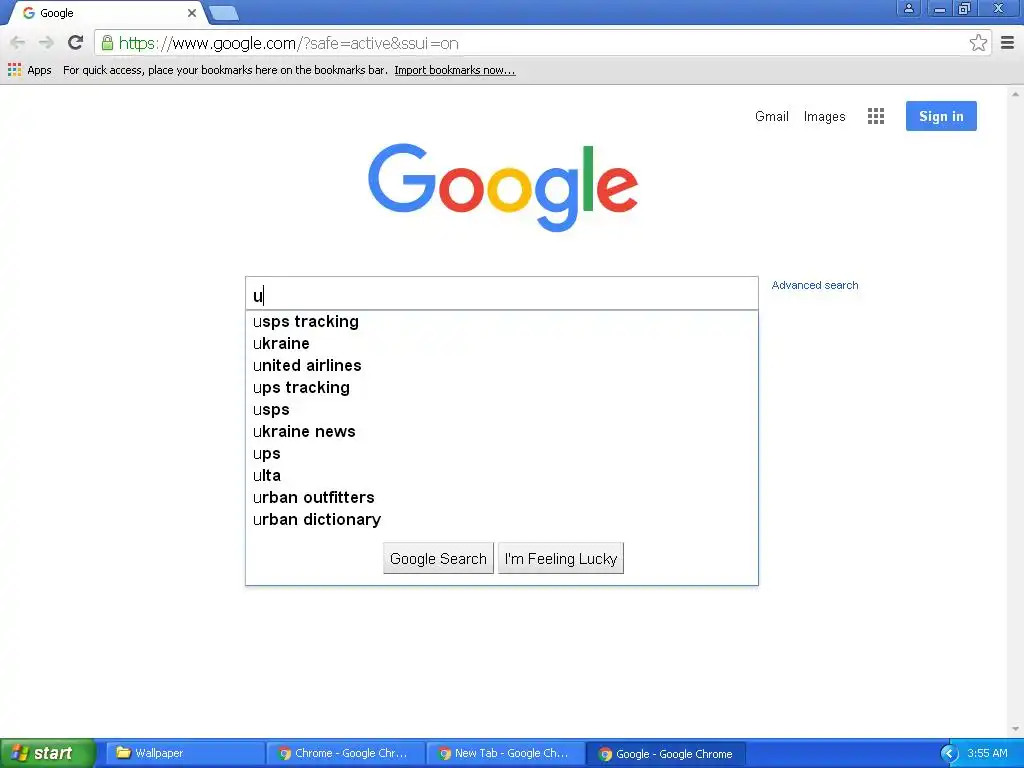The height and width of the screenshot is (768, 1024).
Task: Reload the page with the refresh icon
Action: [76, 42]
